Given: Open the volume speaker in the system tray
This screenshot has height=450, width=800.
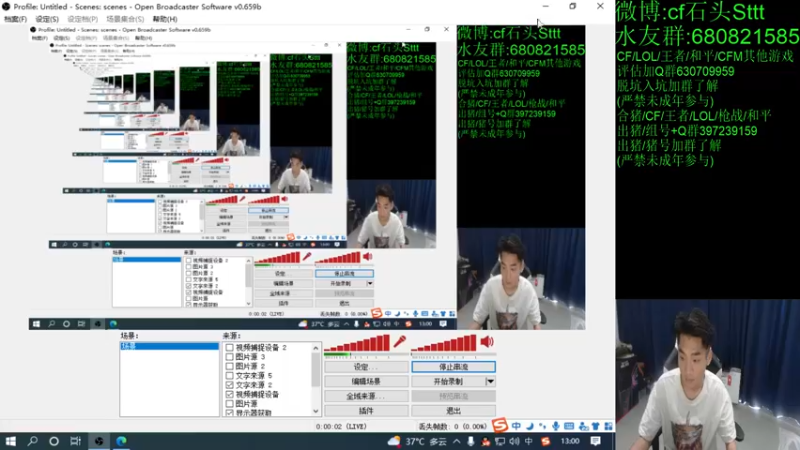Looking at the screenshot, I should point(514,441).
